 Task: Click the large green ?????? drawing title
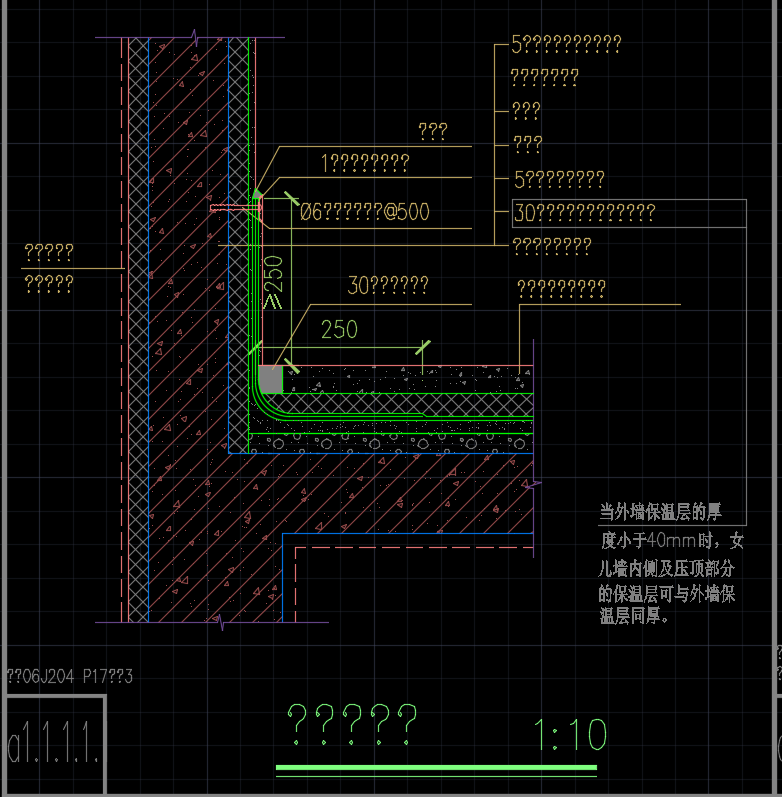(352, 724)
